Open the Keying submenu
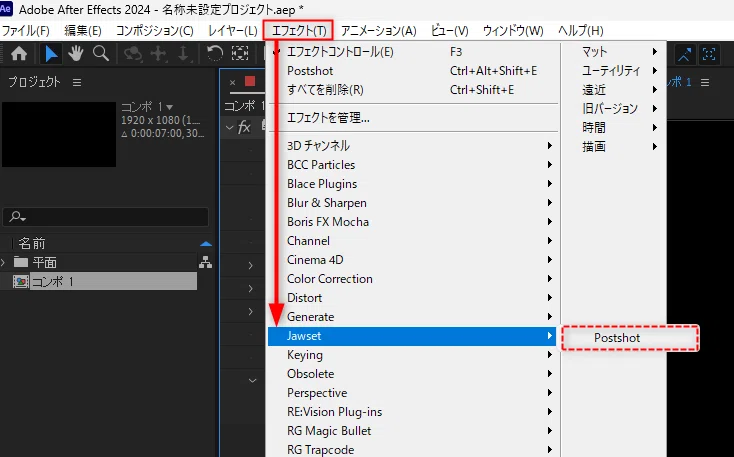The image size is (734, 457). tap(413, 355)
